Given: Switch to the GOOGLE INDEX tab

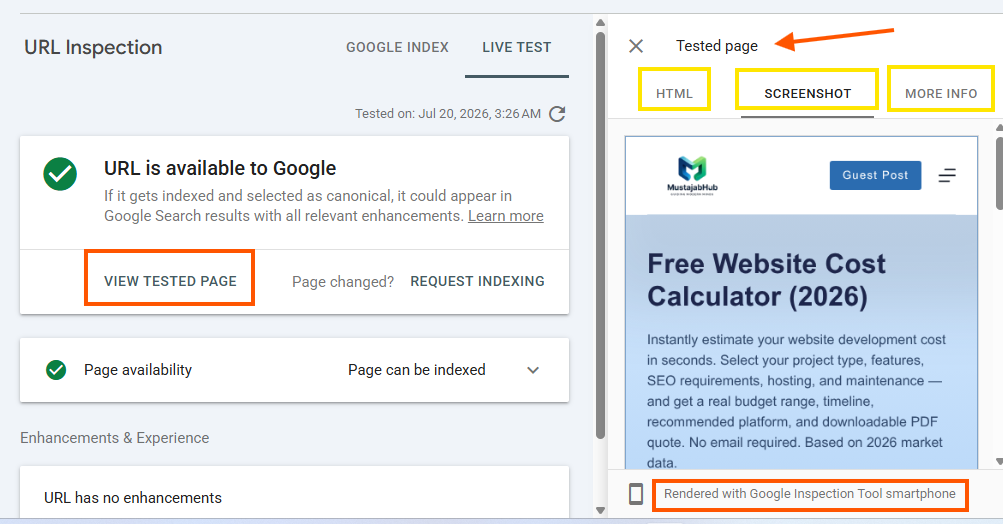Looking at the screenshot, I should 397,47.
